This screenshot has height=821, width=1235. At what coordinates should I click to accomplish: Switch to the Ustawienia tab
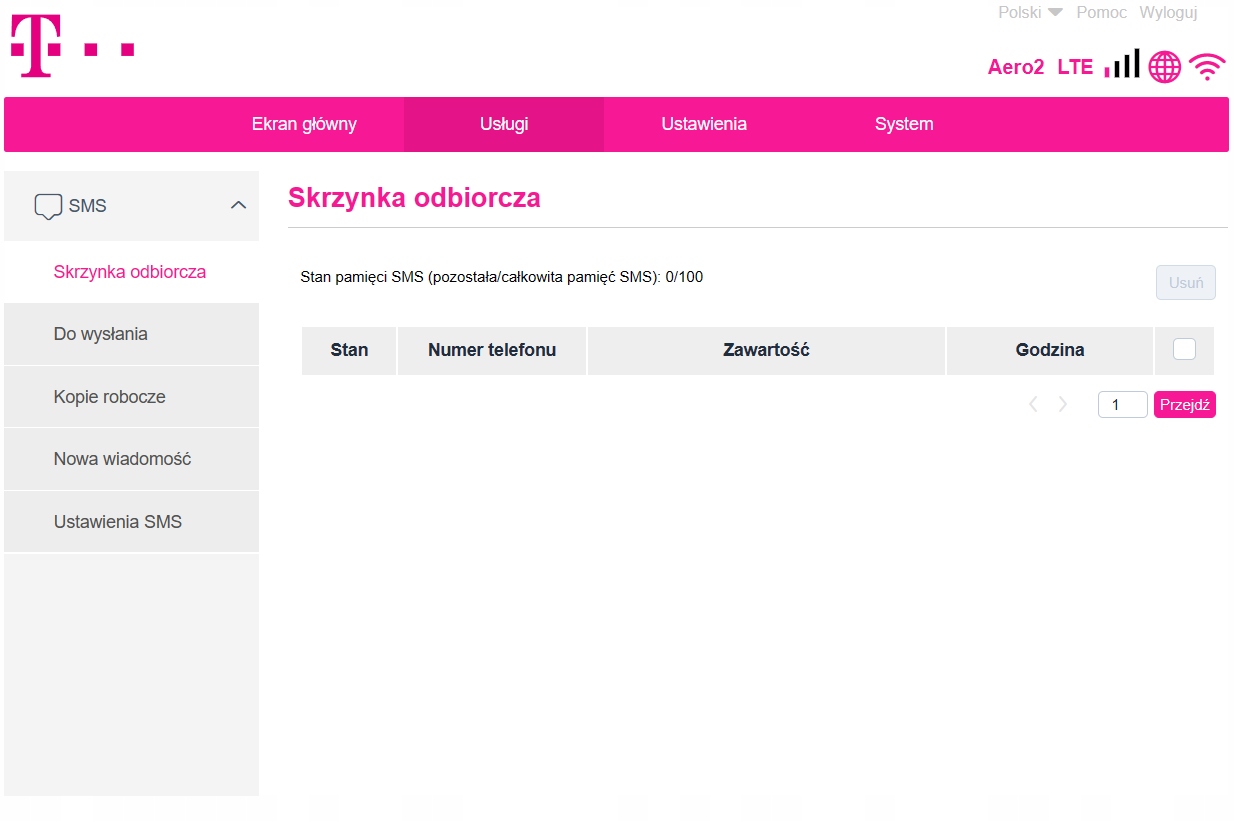(x=704, y=124)
